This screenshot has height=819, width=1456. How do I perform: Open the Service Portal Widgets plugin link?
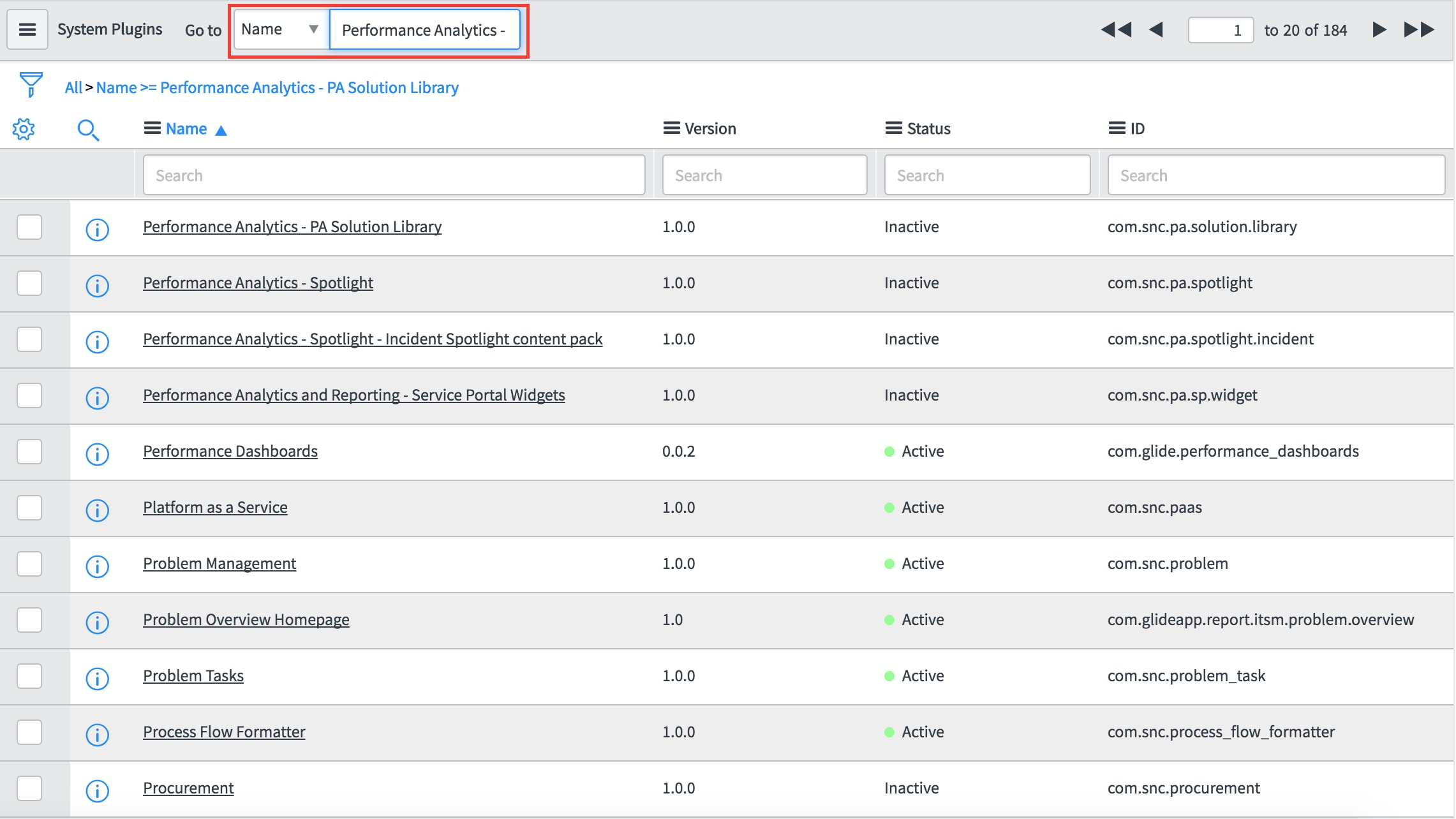click(354, 395)
